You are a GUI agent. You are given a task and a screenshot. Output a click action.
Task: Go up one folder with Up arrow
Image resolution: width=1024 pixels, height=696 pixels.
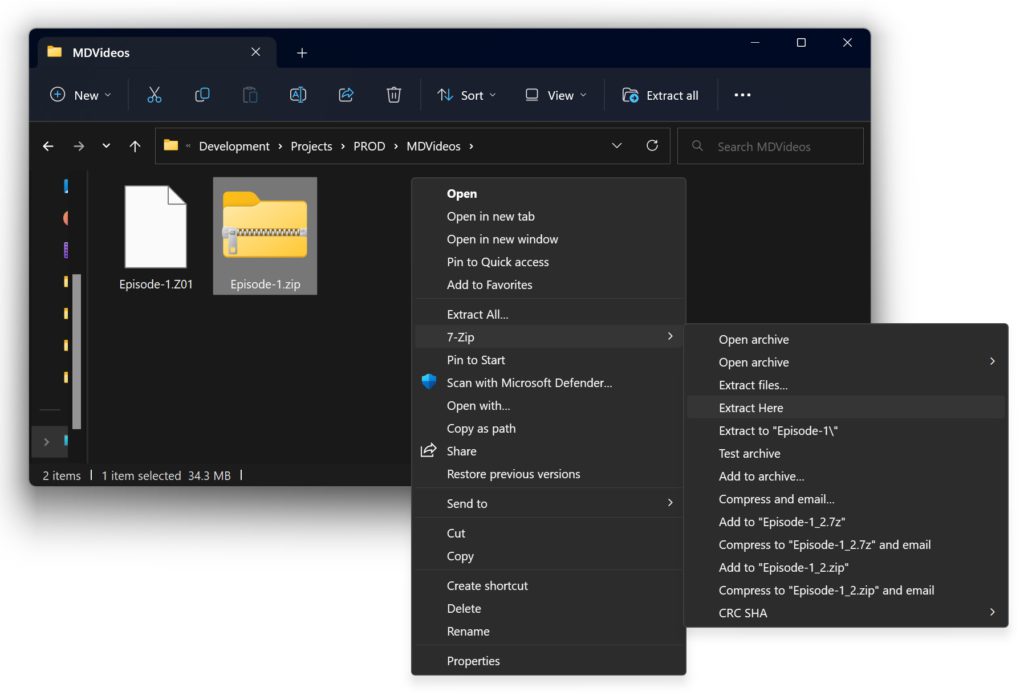(x=135, y=146)
